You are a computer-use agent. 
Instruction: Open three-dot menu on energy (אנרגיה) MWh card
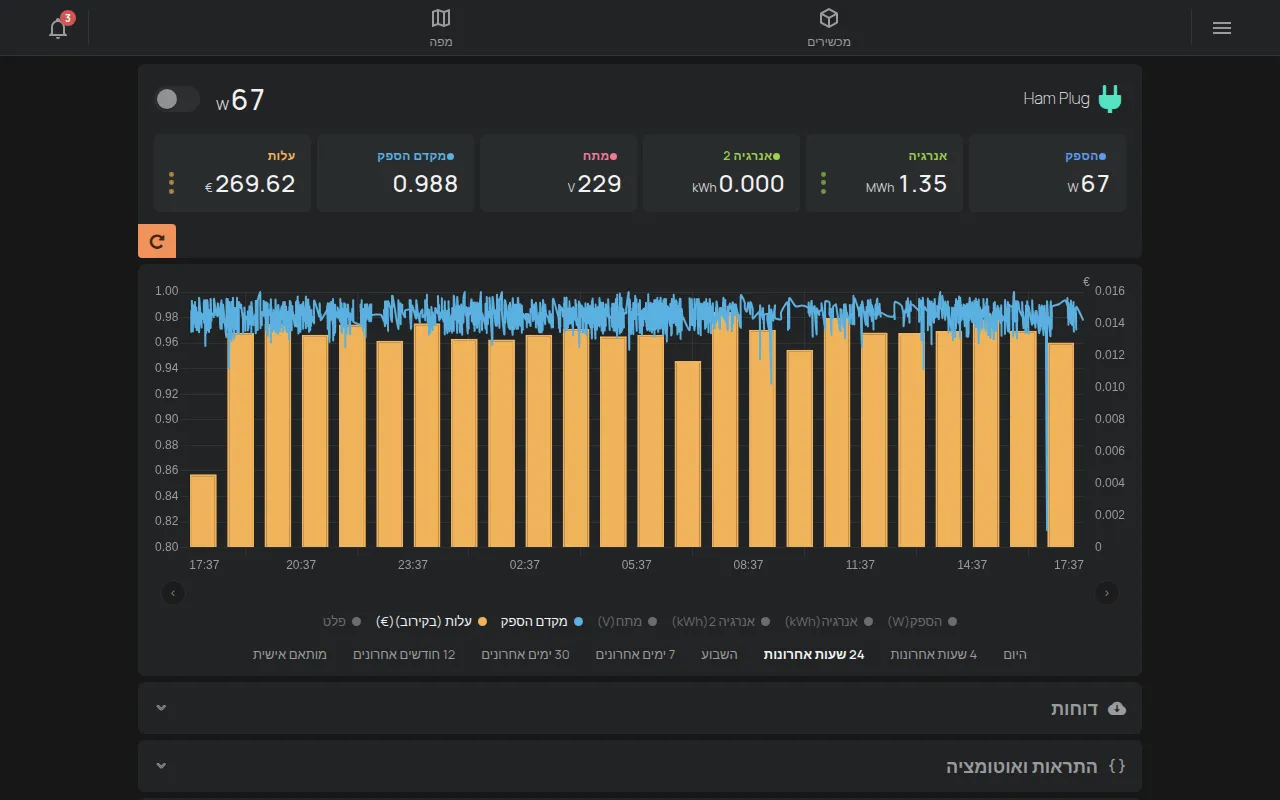point(823,183)
